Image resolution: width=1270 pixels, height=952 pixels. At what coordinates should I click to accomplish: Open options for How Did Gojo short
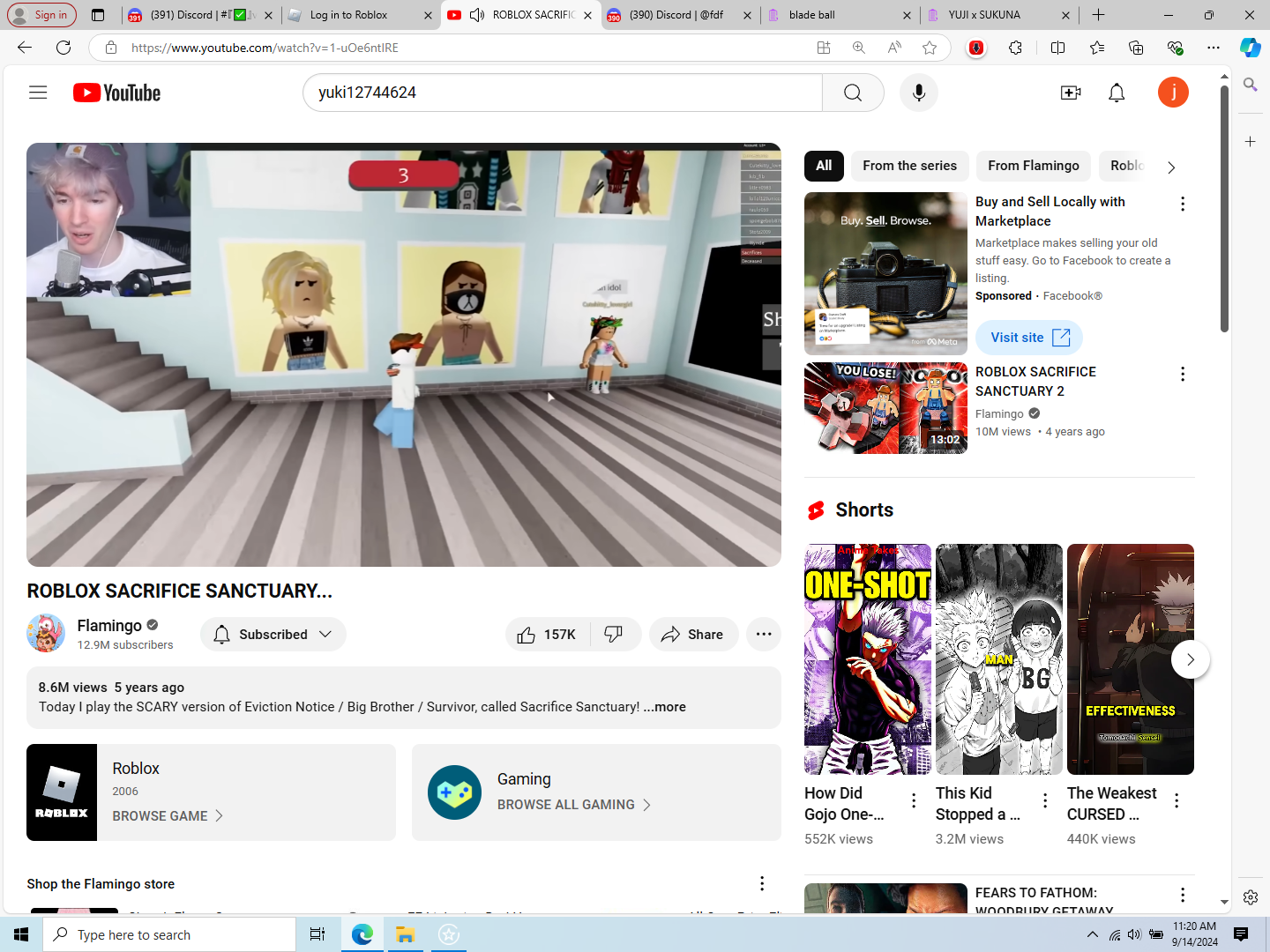point(914,800)
